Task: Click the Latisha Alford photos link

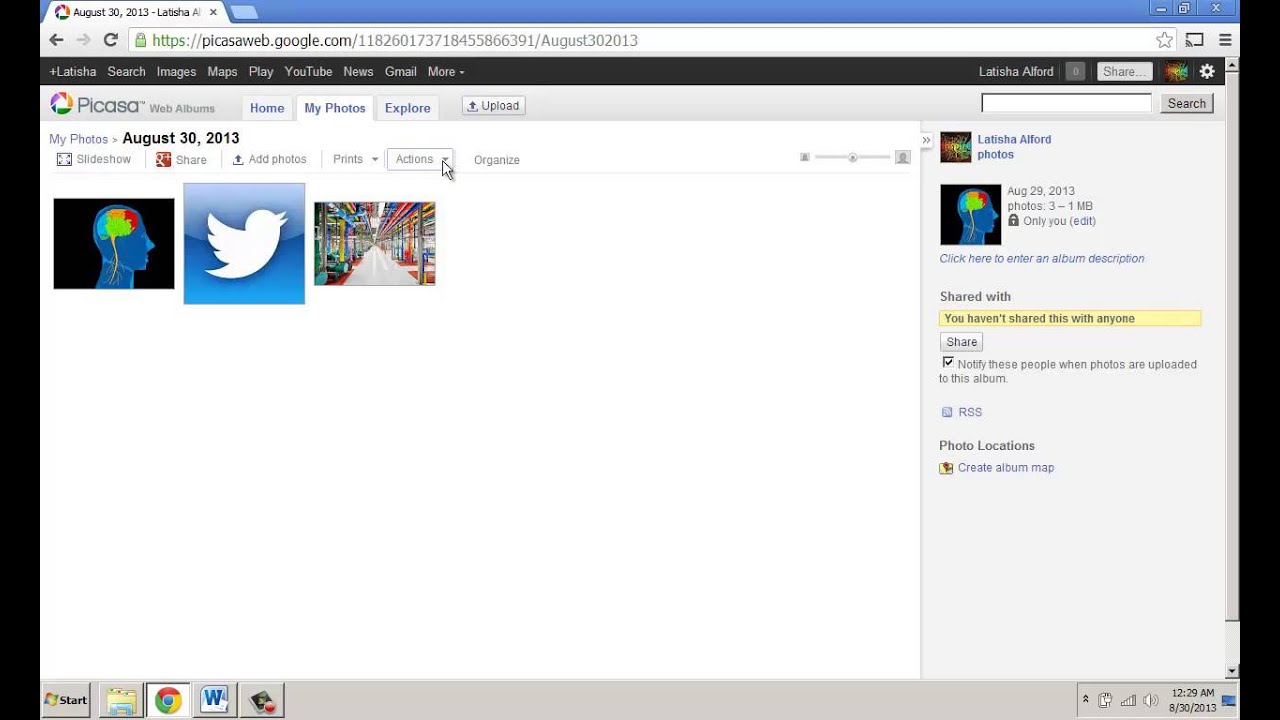Action: 1014,147
